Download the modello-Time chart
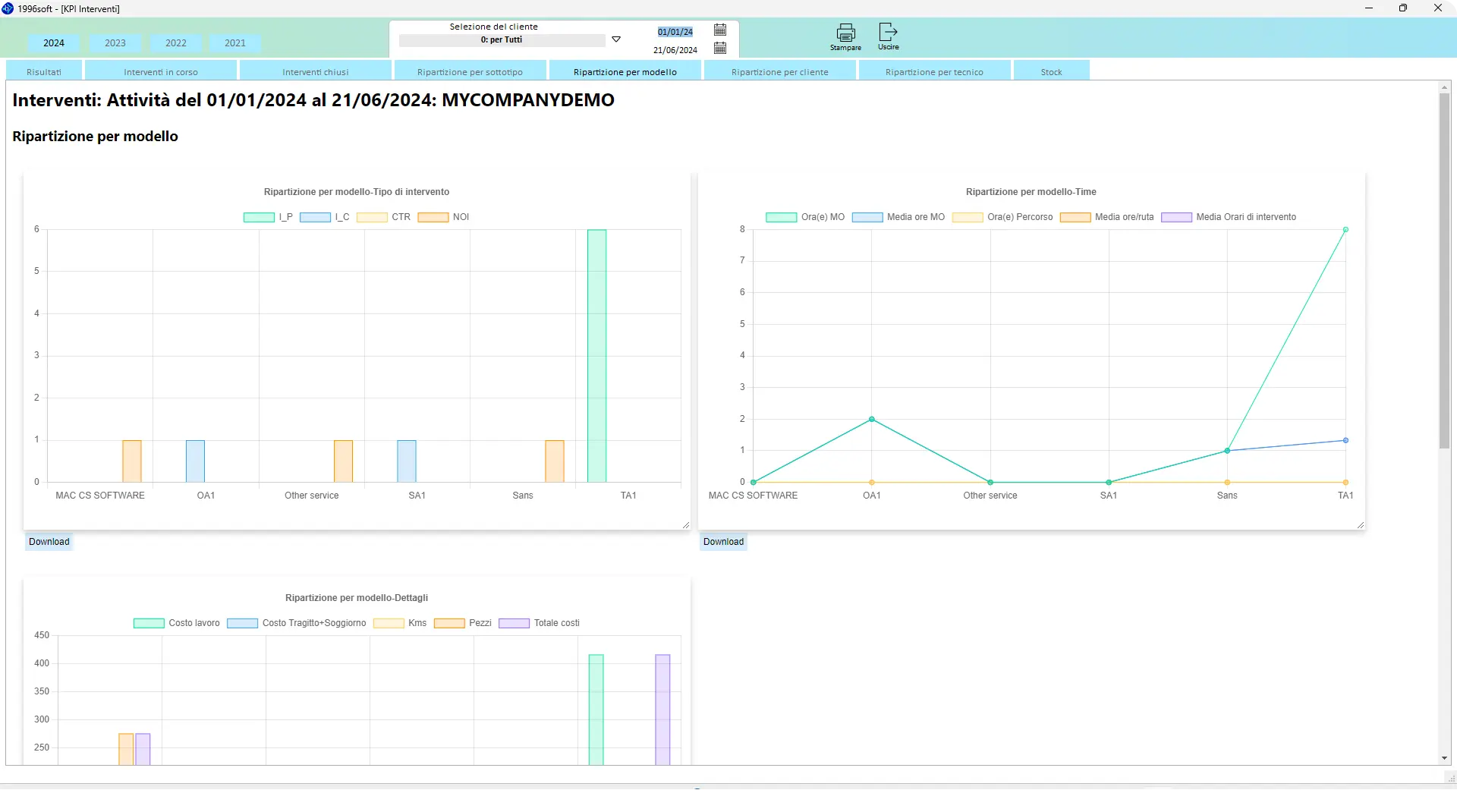 click(723, 542)
